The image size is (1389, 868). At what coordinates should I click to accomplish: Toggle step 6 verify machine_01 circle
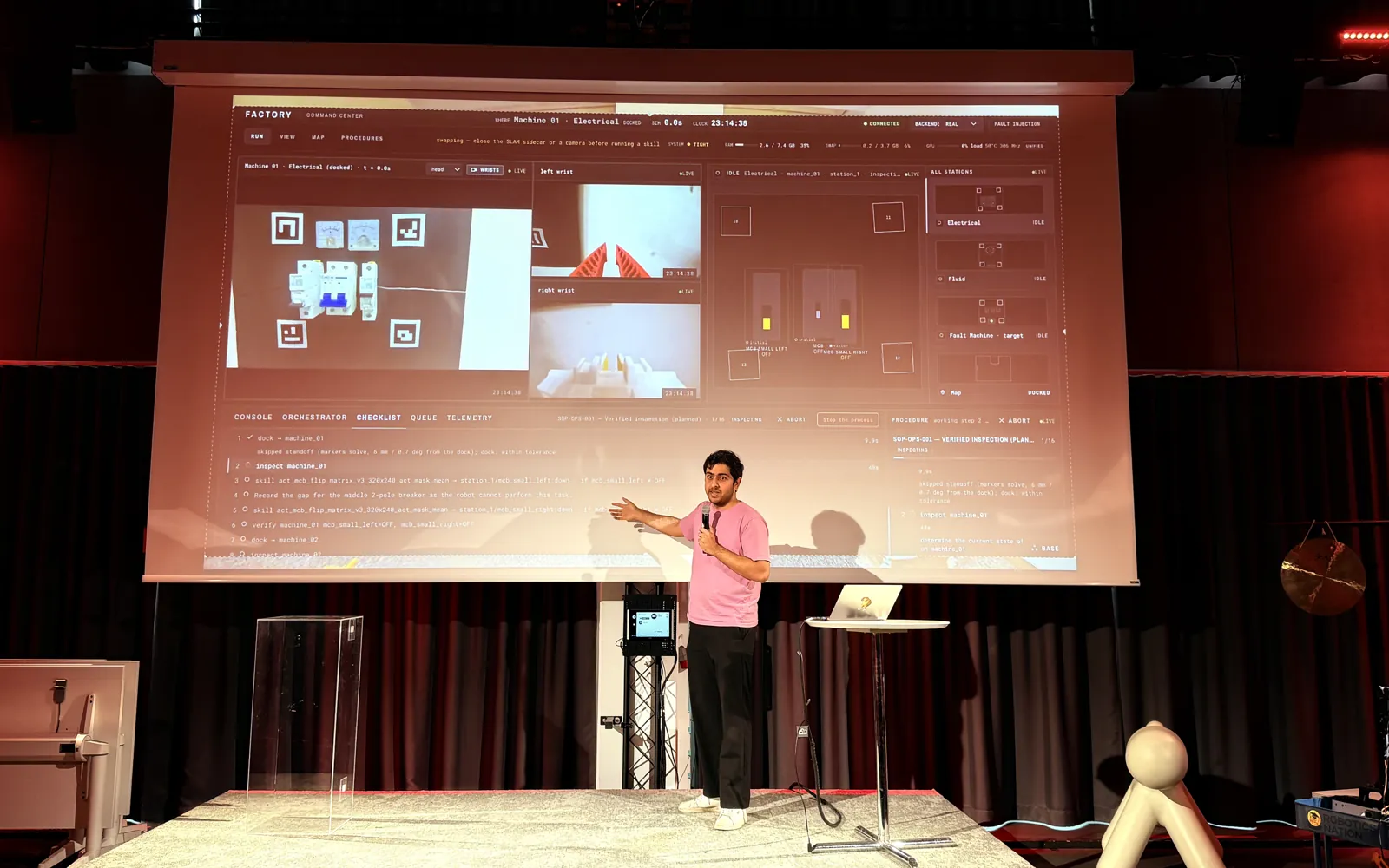click(x=244, y=524)
